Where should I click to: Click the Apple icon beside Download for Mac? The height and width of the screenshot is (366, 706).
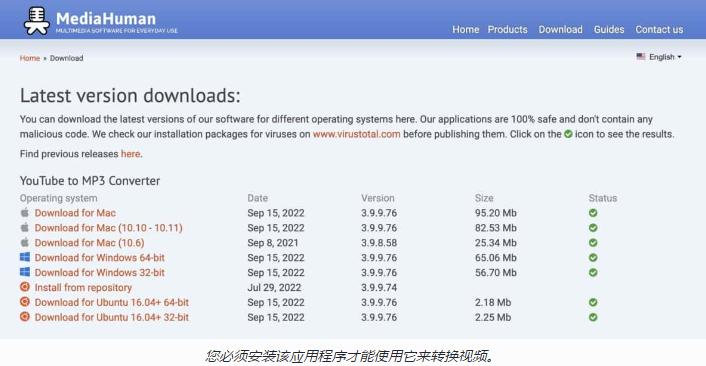click(25, 212)
